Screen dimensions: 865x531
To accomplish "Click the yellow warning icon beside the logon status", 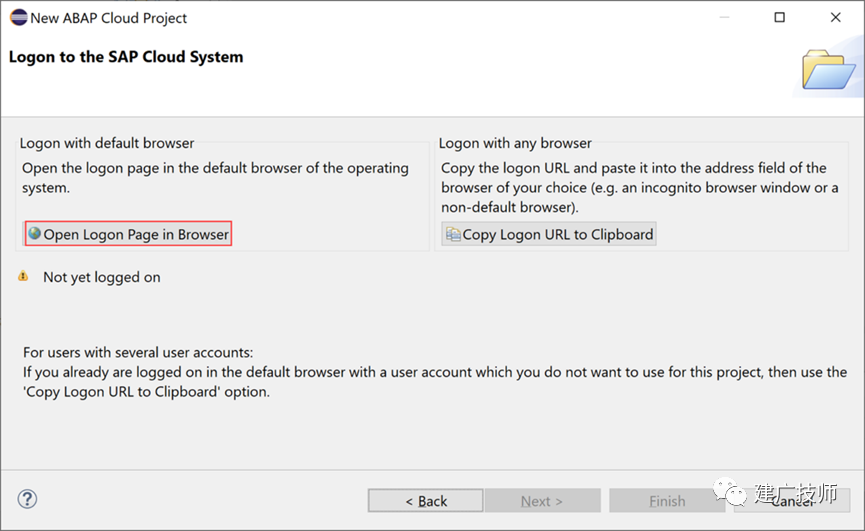I will point(23,276).
